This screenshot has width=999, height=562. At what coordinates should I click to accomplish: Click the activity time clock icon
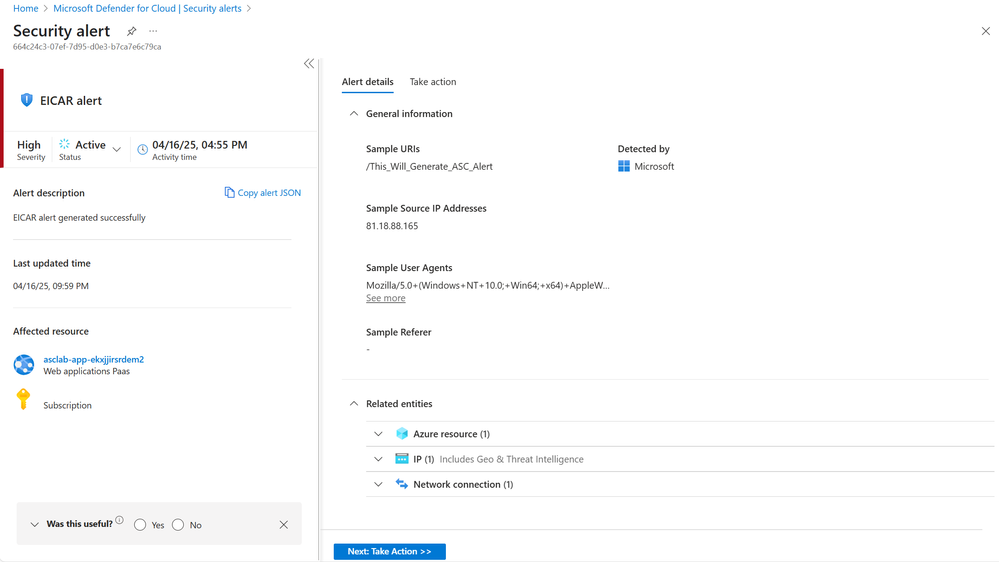143,149
